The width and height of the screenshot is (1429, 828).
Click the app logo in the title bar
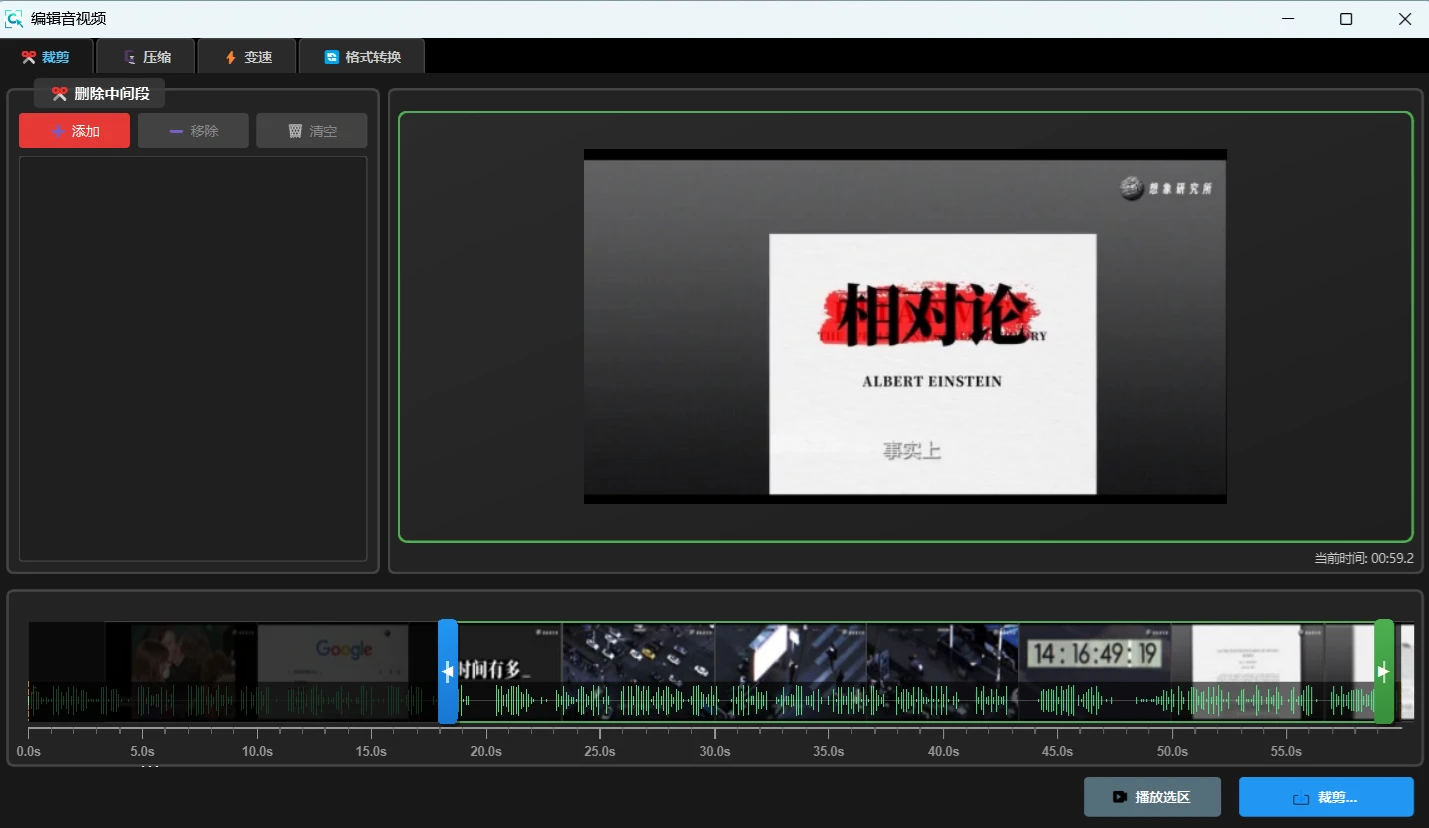click(x=14, y=18)
